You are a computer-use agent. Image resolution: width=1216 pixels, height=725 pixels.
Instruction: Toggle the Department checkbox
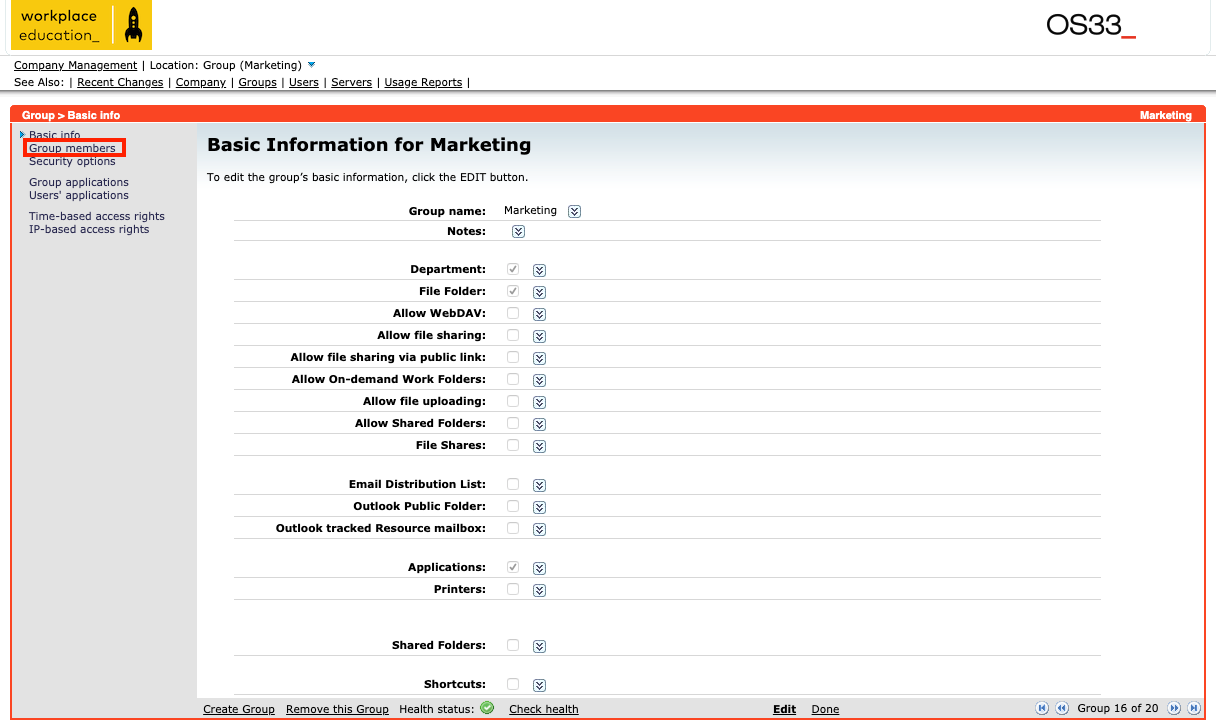(513, 269)
